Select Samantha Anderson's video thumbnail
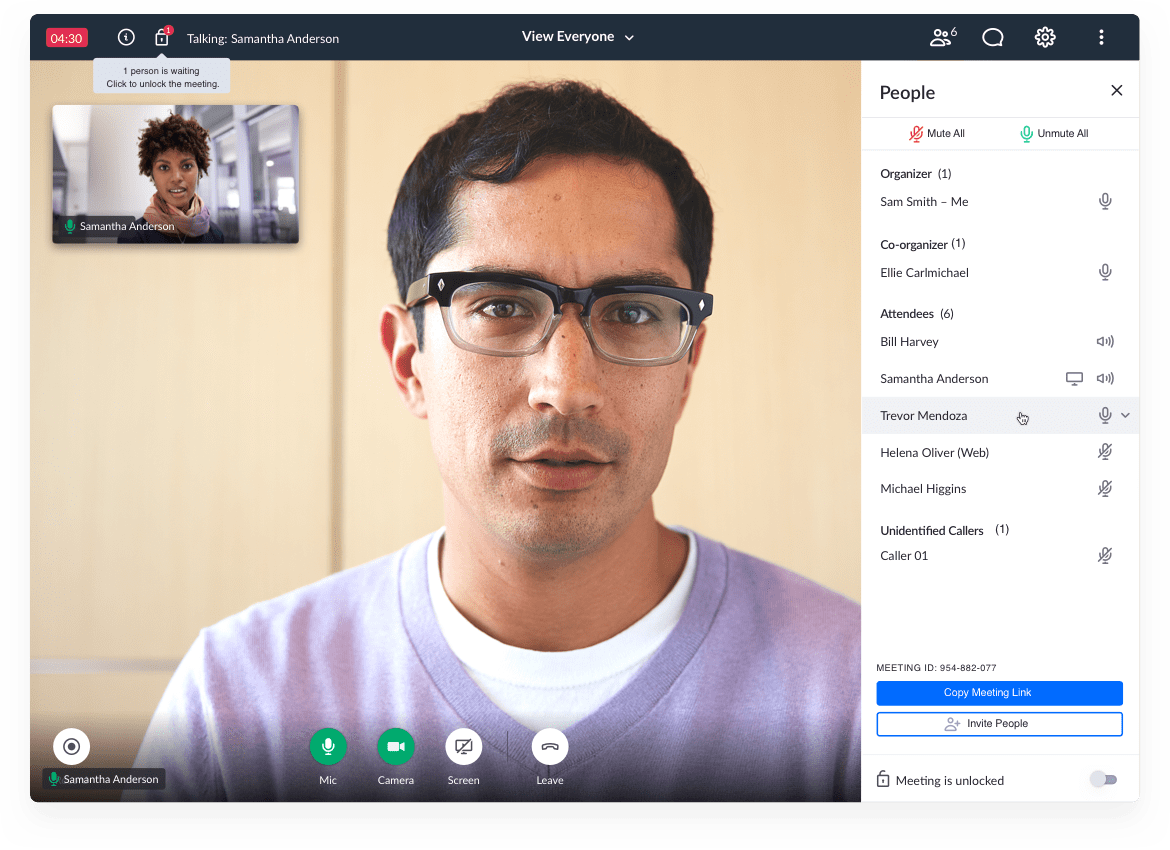The image size is (1170, 850). (x=175, y=174)
